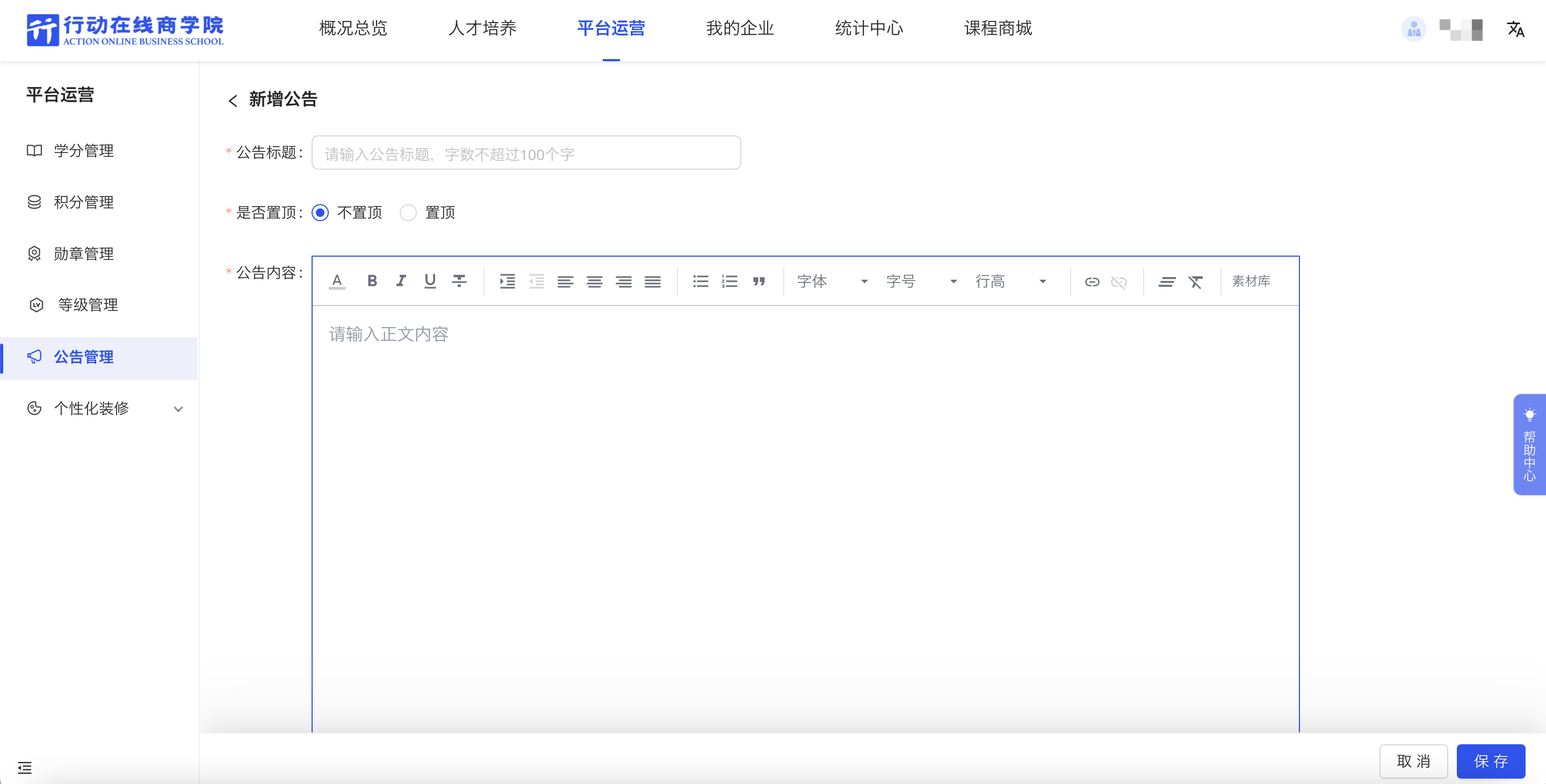The image size is (1546, 784).
Task: Switch to 我的企业 tab
Action: (740, 28)
